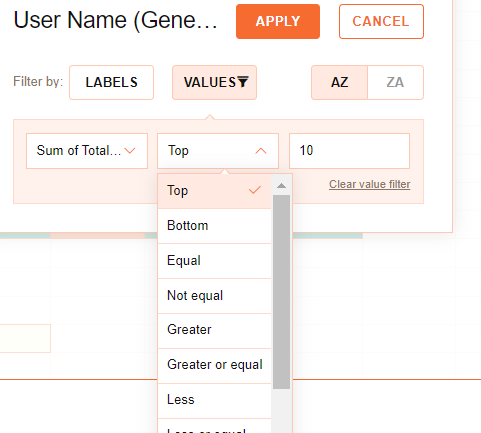The width and height of the screenshot is (481, 433).
Task: Click the Clear value filter link
Action: [x=370, y=184]
